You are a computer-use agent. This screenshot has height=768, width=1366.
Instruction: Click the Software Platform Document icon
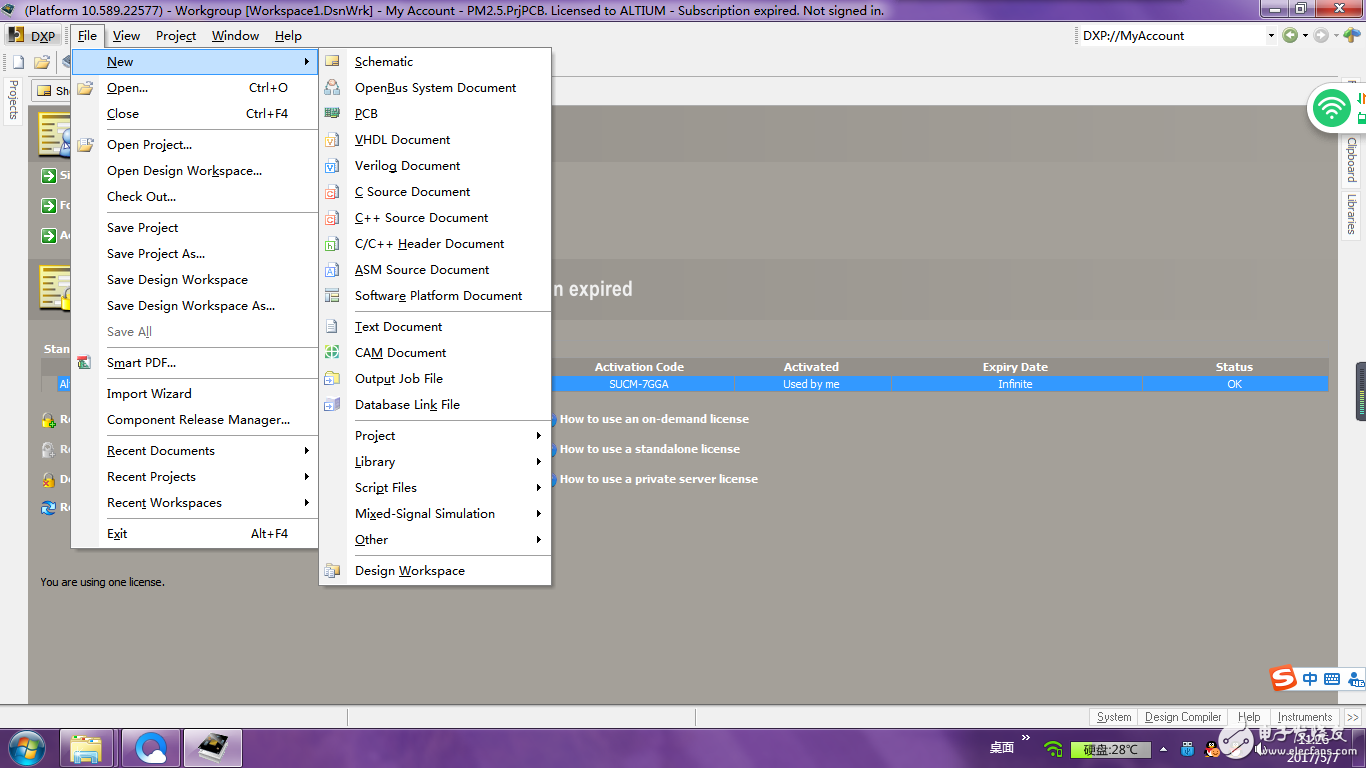click(332, 295)
